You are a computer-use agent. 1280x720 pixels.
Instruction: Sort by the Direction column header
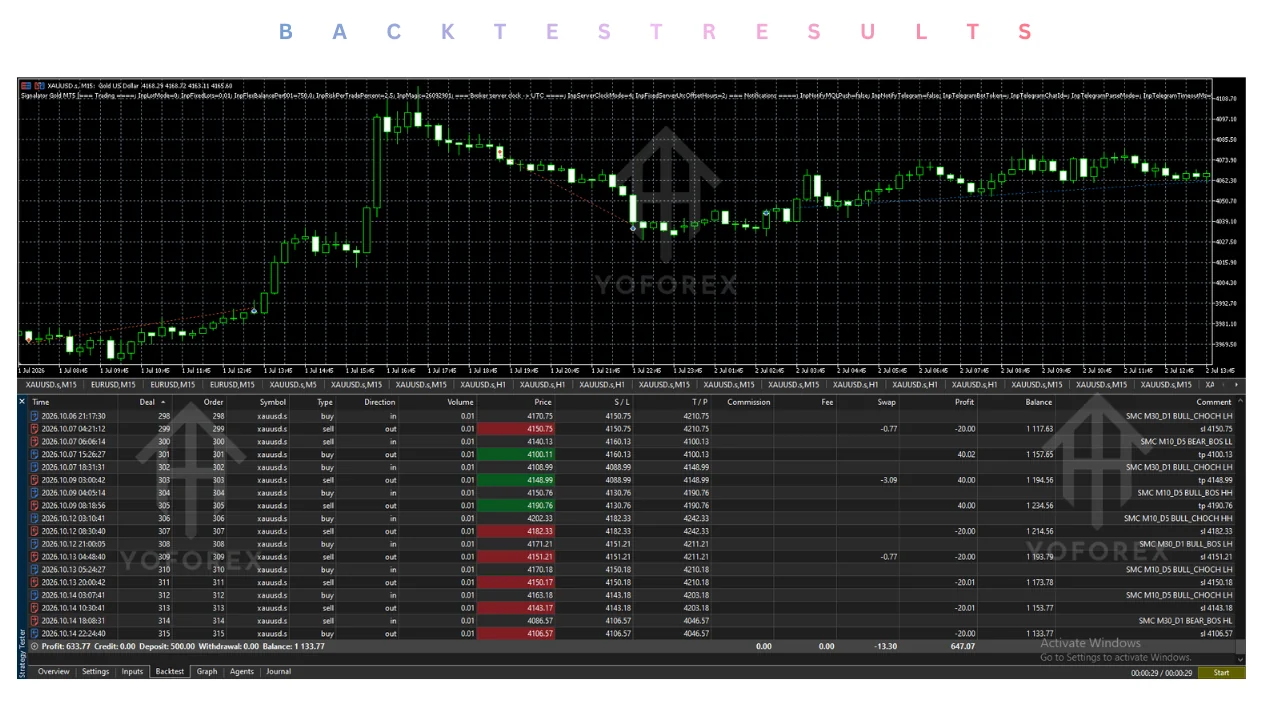(379, 402)
